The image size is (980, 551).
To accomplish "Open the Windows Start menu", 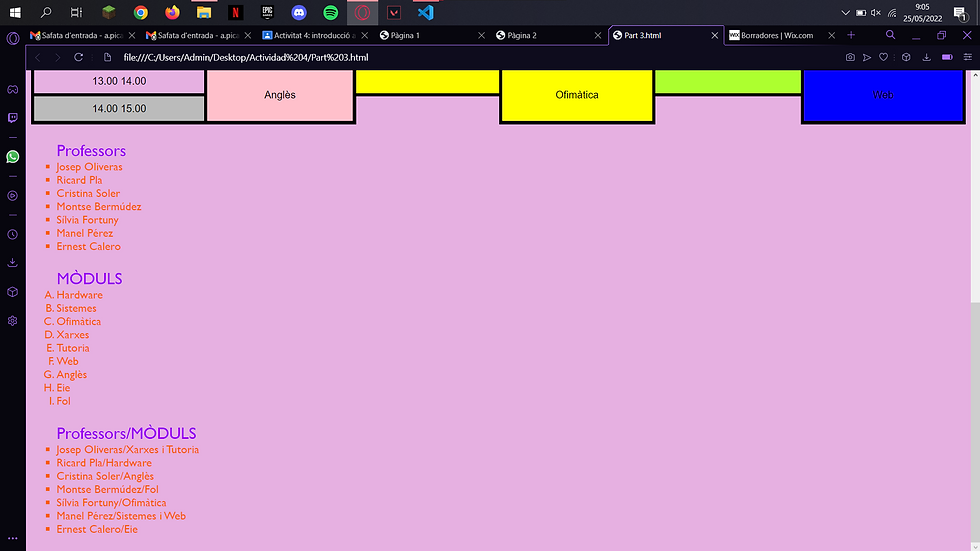I will [15, 12].
